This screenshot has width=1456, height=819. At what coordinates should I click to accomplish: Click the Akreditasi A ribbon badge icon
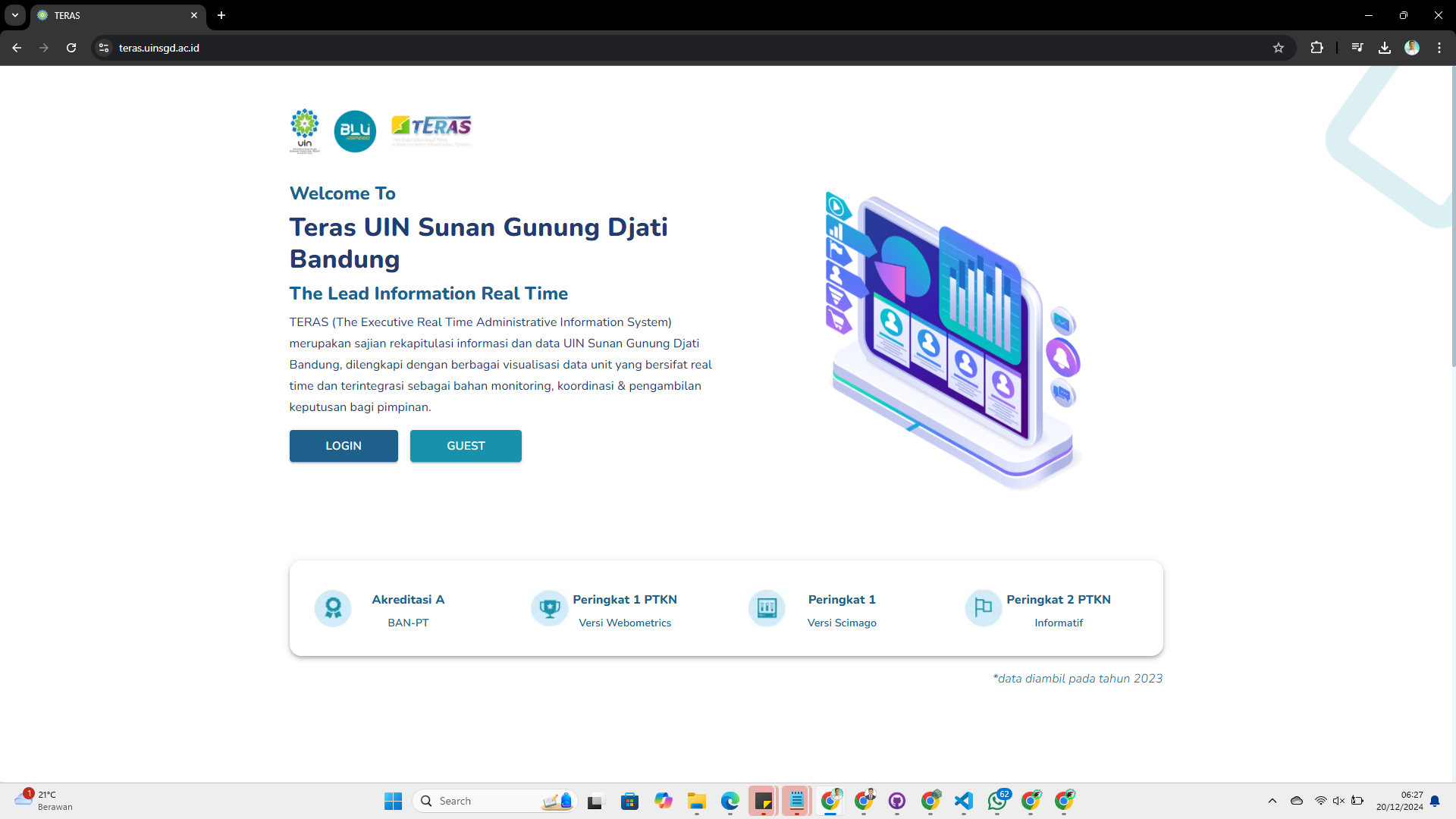point(333,608)
